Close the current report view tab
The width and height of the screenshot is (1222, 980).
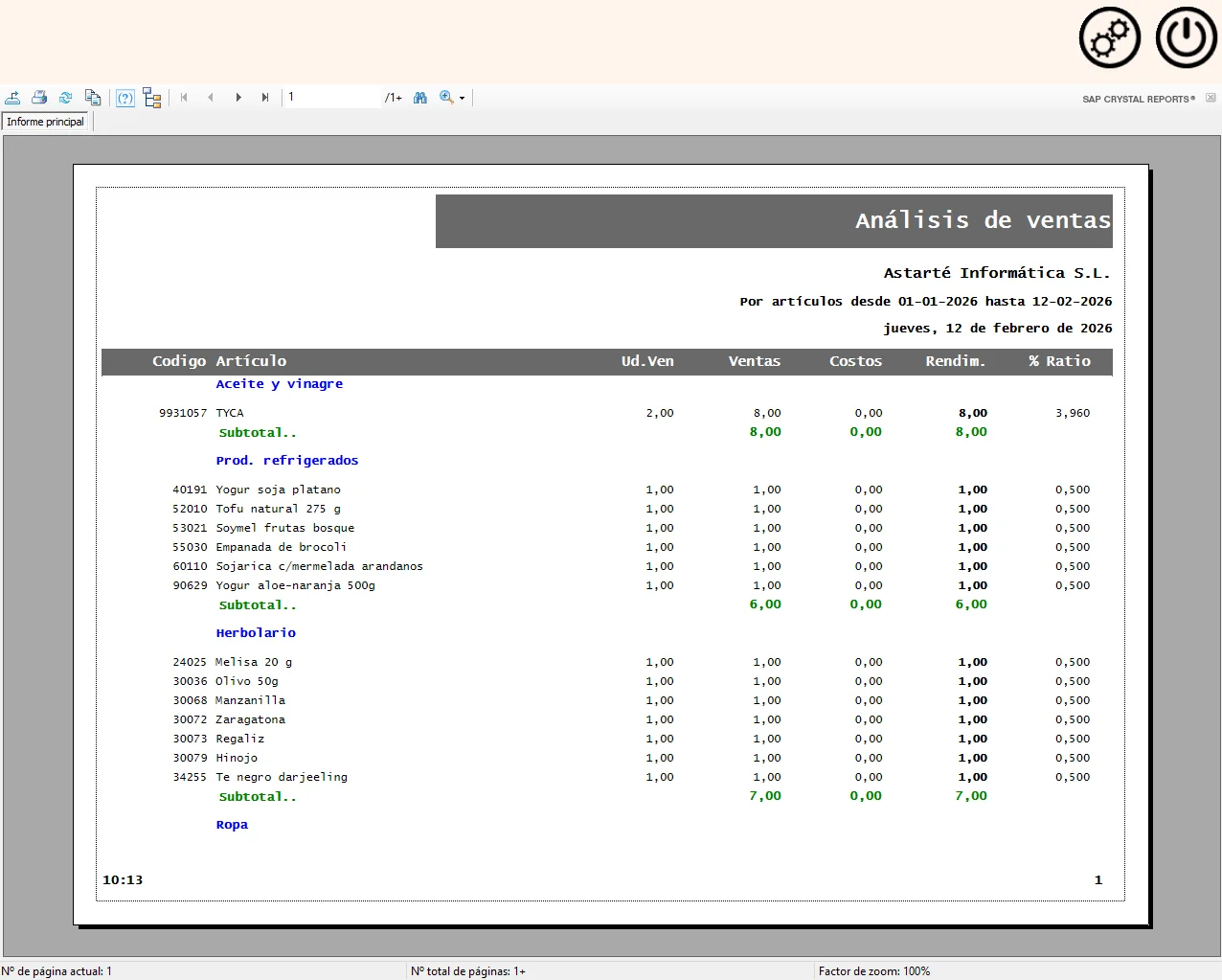(x=1211, y=99)
